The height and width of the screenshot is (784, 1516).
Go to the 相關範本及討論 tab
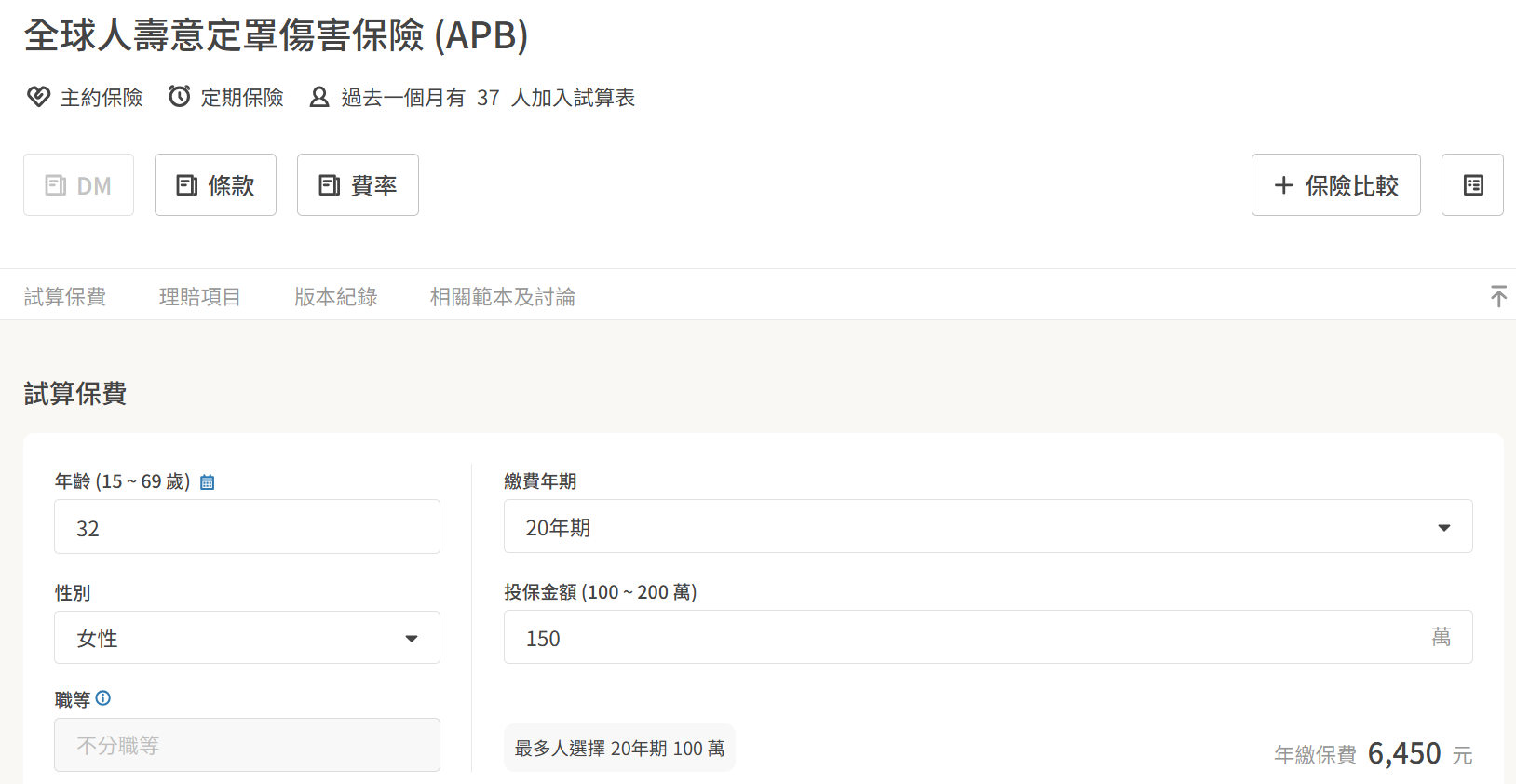pos(502,297)
